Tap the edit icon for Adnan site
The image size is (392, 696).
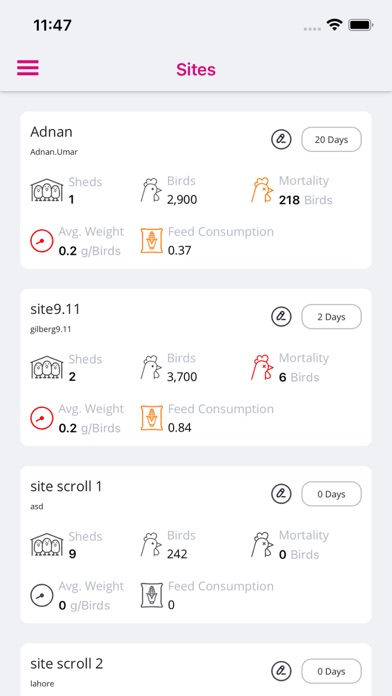(281, 139)
